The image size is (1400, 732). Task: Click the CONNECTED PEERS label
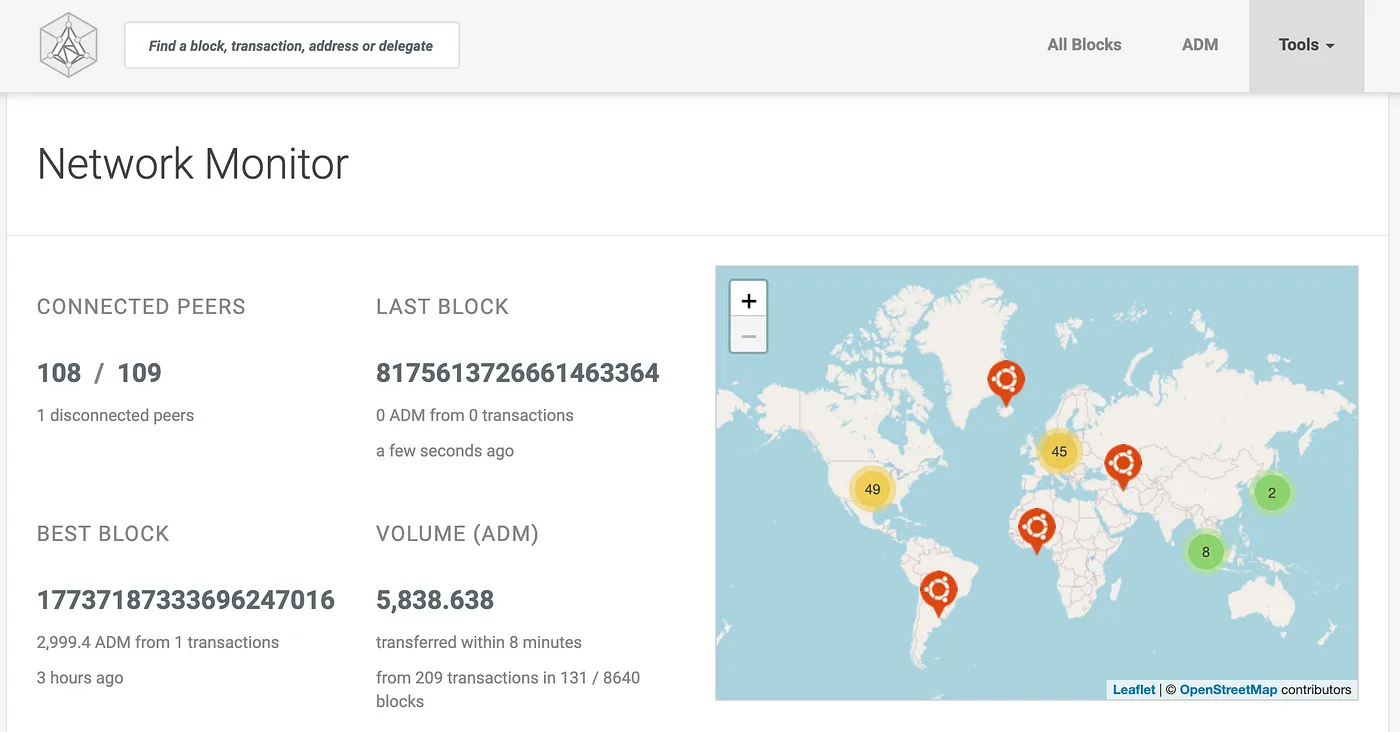(141, 307)
